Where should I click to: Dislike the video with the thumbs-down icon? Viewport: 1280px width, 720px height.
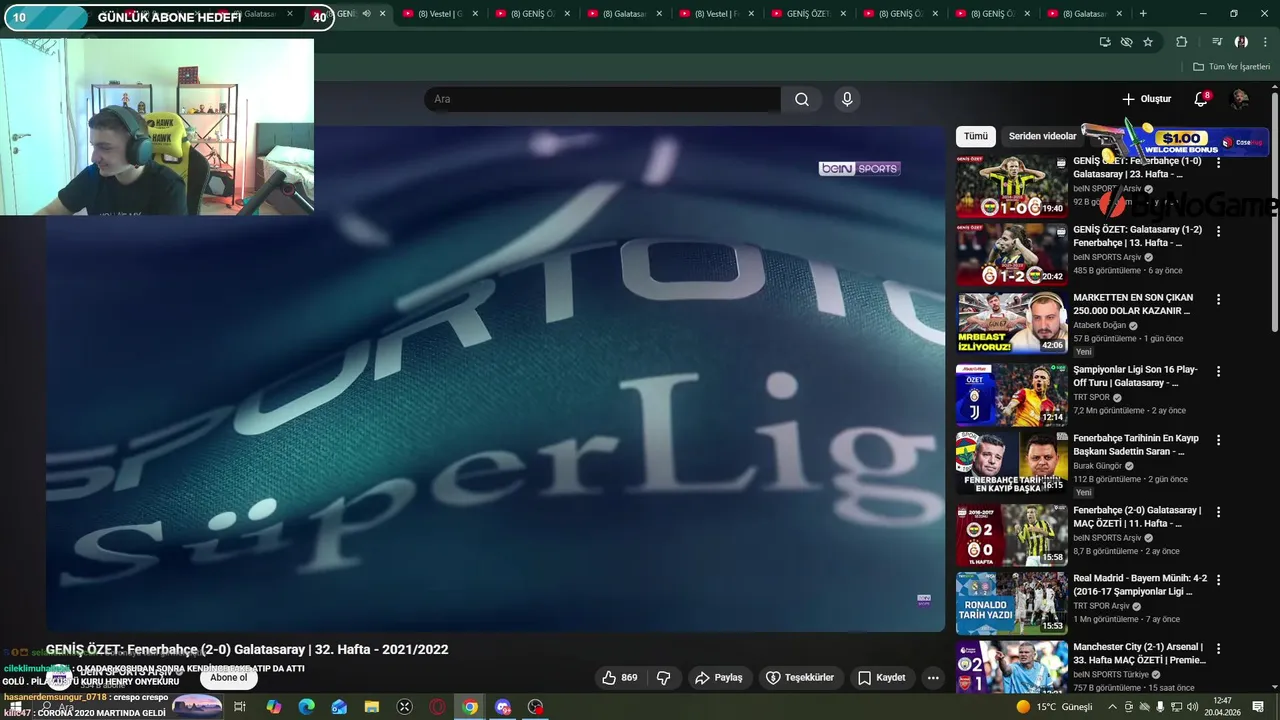663,678
